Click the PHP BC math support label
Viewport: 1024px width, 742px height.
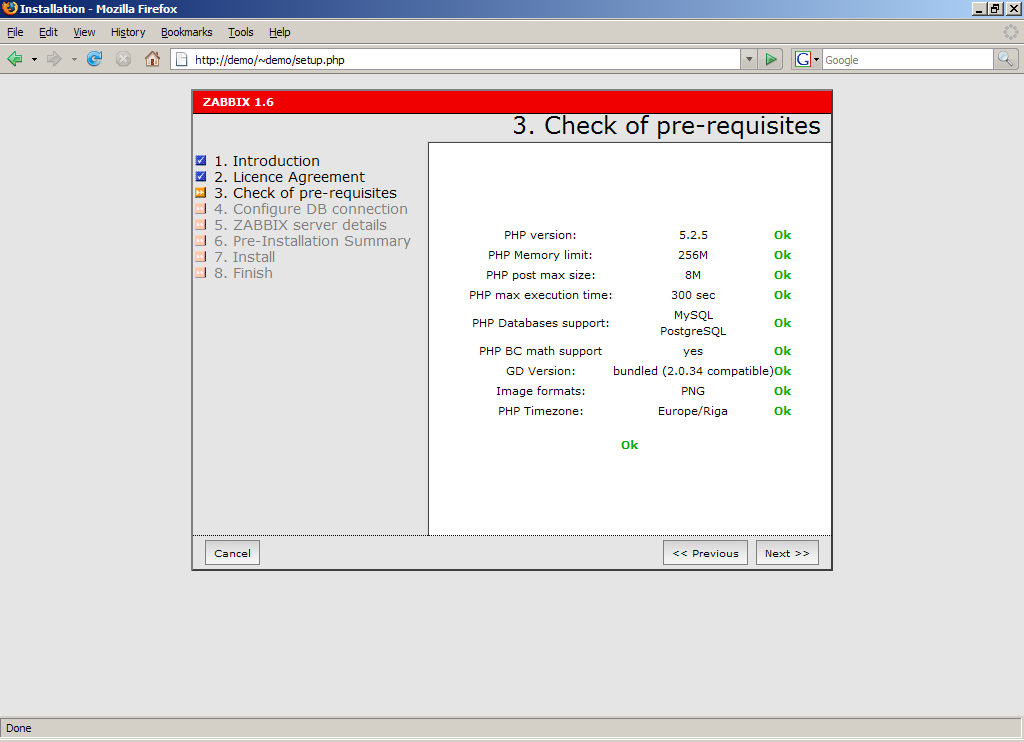pyautogui.click(x=540, y=351)
